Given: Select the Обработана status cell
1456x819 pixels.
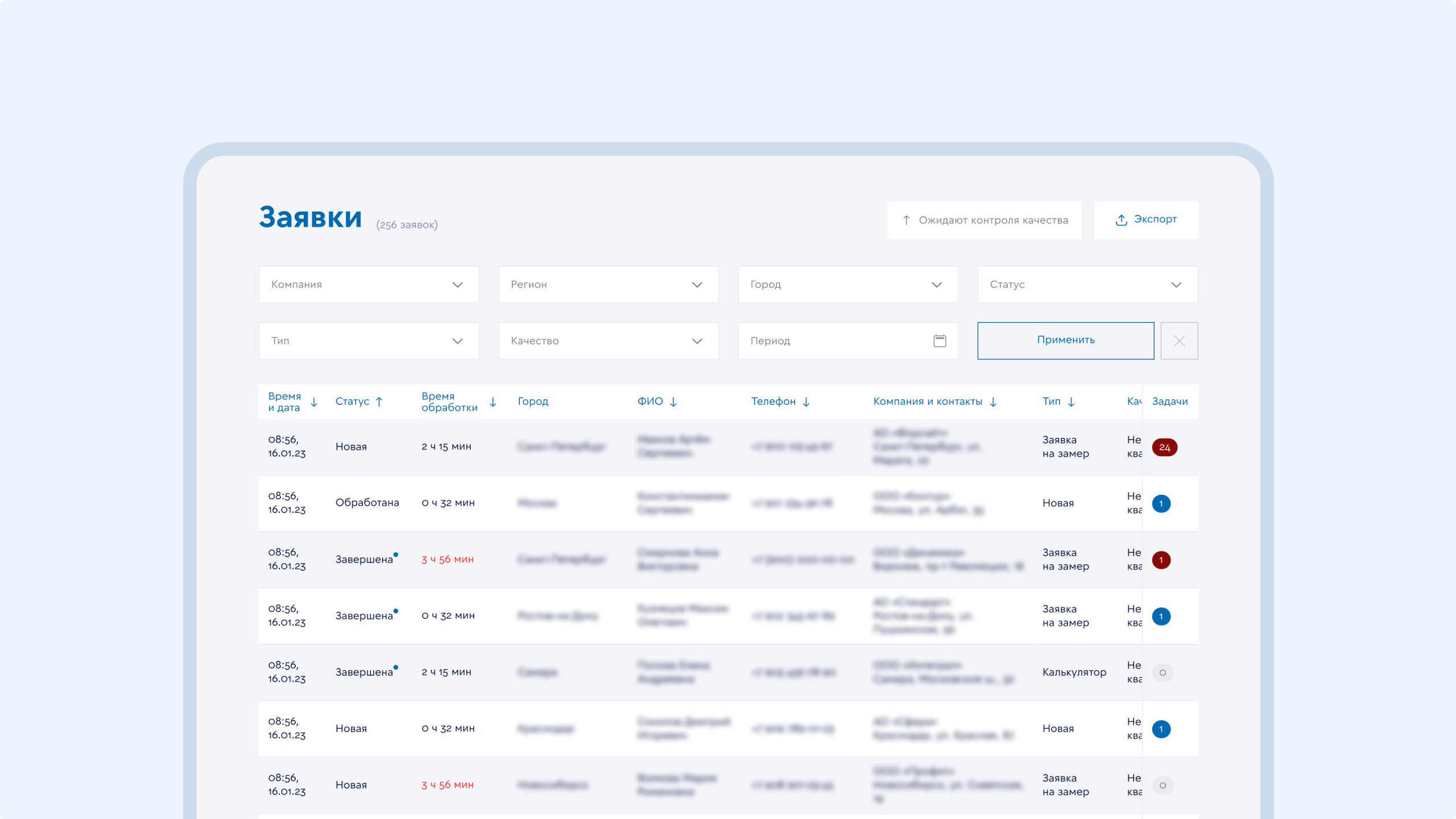Looking at the screenshot, I should (367, 503).
